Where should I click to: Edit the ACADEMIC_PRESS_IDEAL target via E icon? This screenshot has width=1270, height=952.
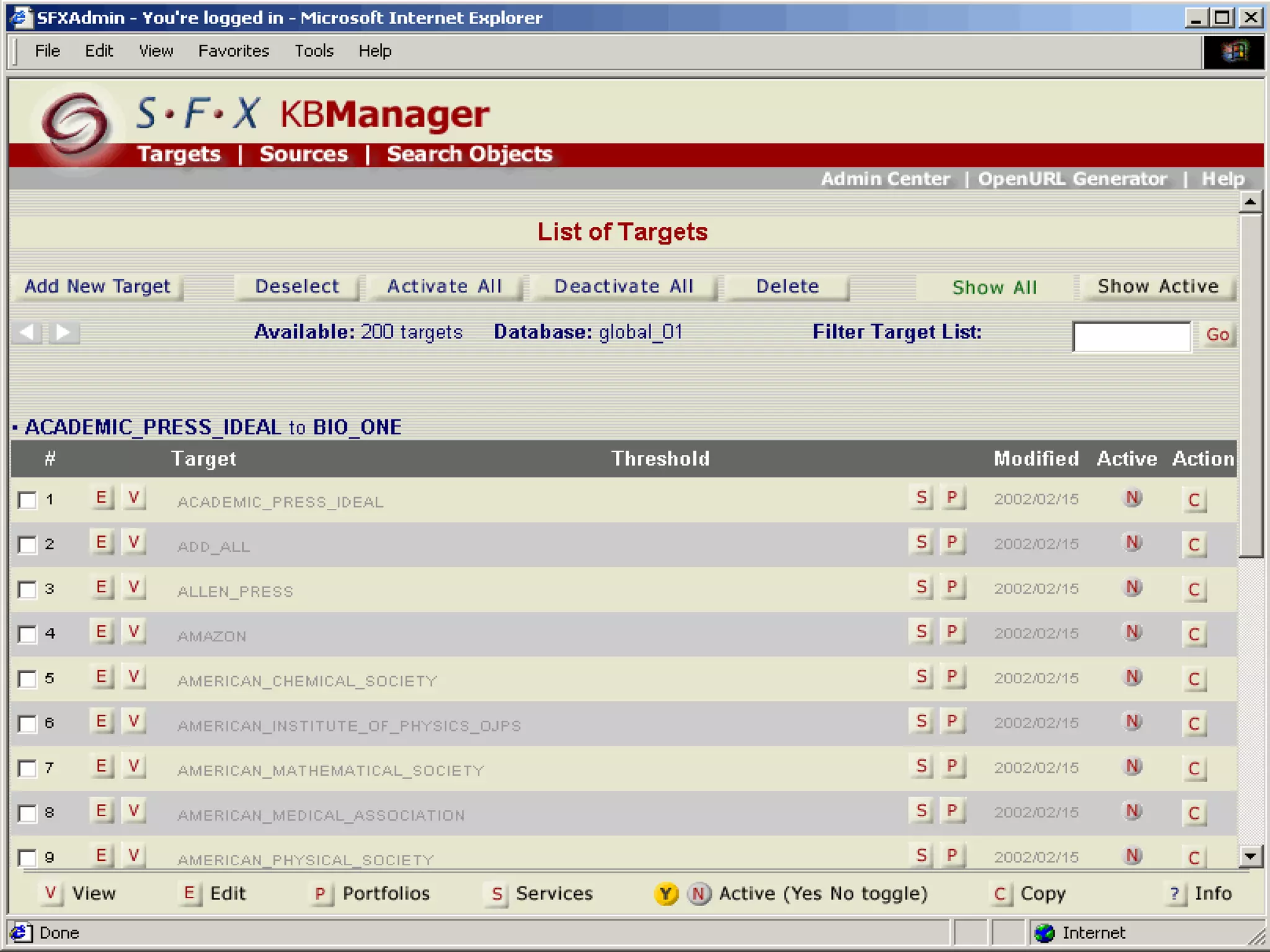pyautogui.click(x=102, y=498)
